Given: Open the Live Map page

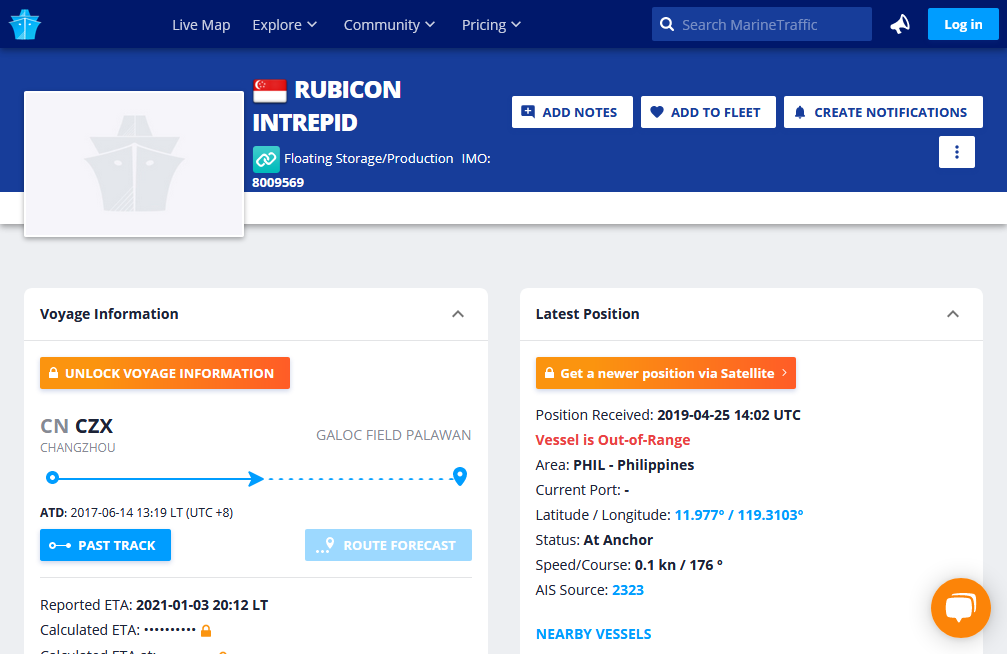Looking at the screenshot, I should (201, 25).
